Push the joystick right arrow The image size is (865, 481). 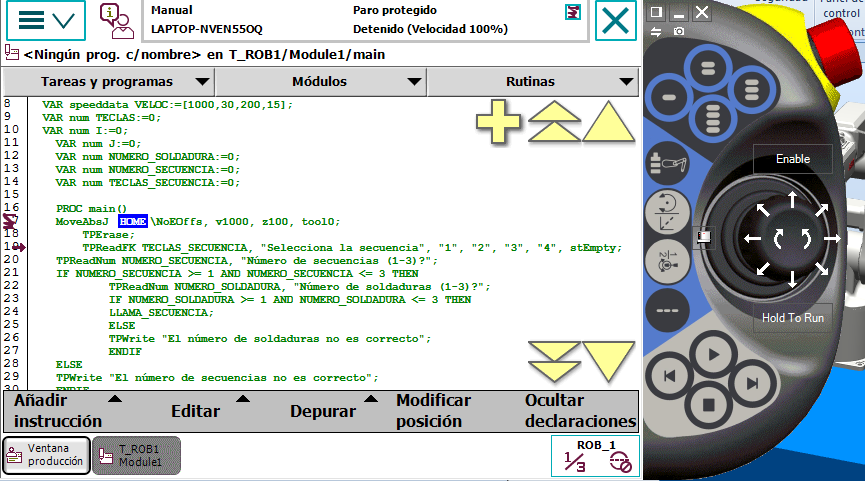point(832,239)
